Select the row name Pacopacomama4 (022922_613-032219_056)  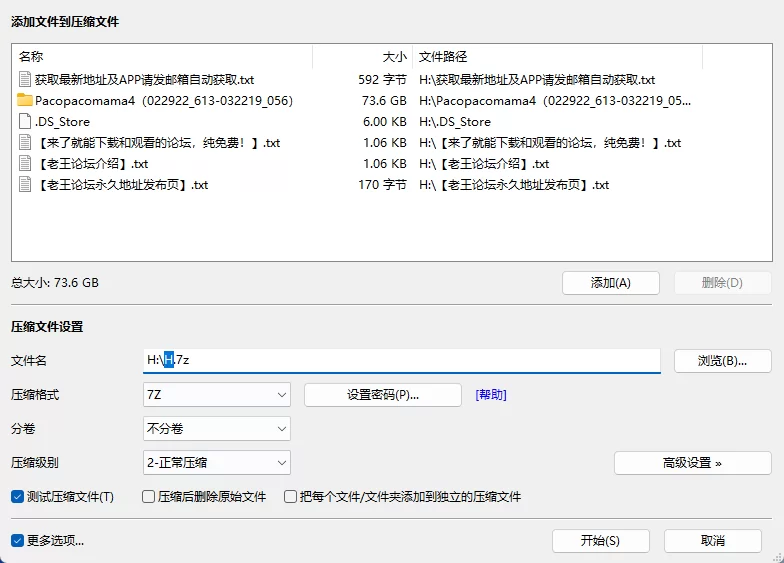coord(164,100)
